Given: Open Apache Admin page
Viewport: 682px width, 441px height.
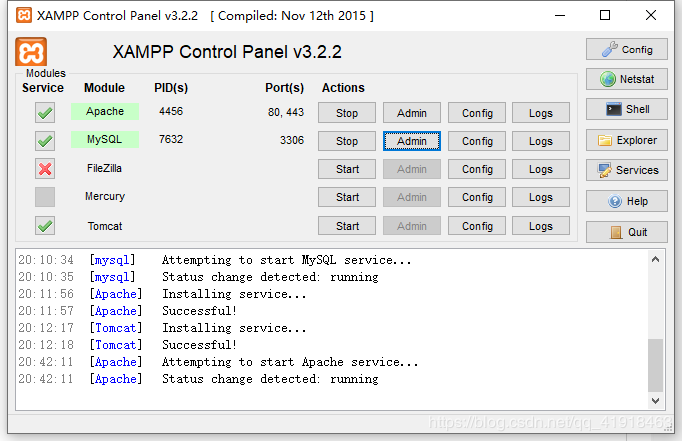Looking at the screenshot, I should [411, 113].
